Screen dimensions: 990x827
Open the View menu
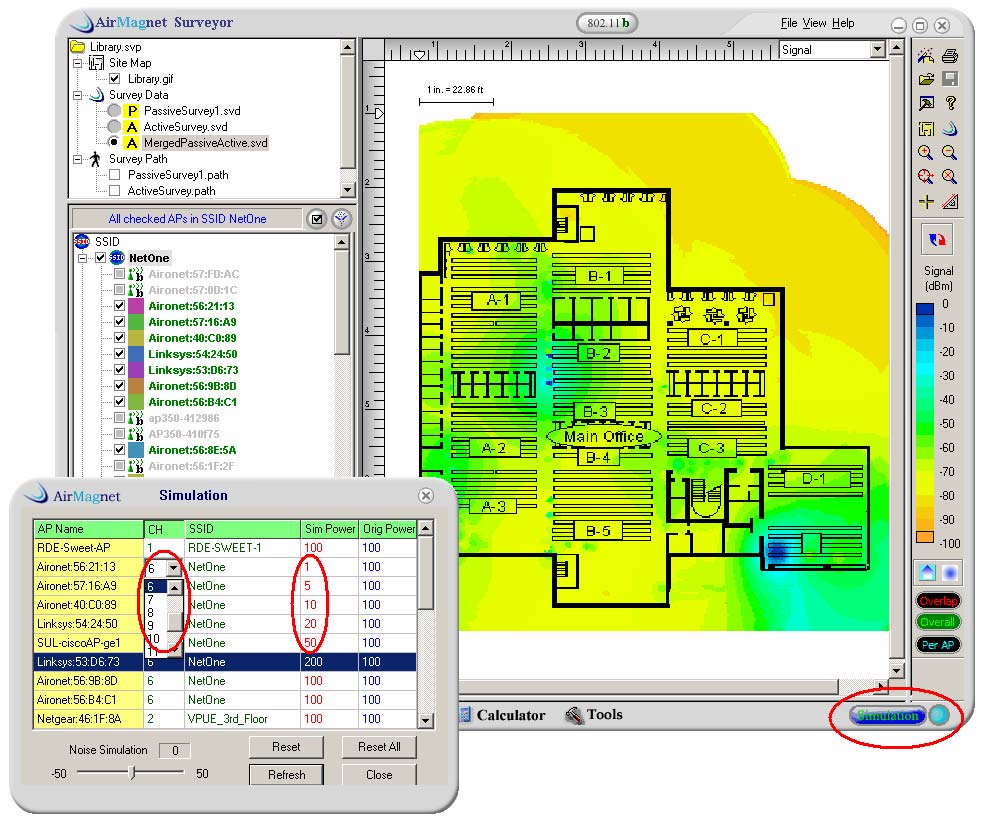coord(814,23)
